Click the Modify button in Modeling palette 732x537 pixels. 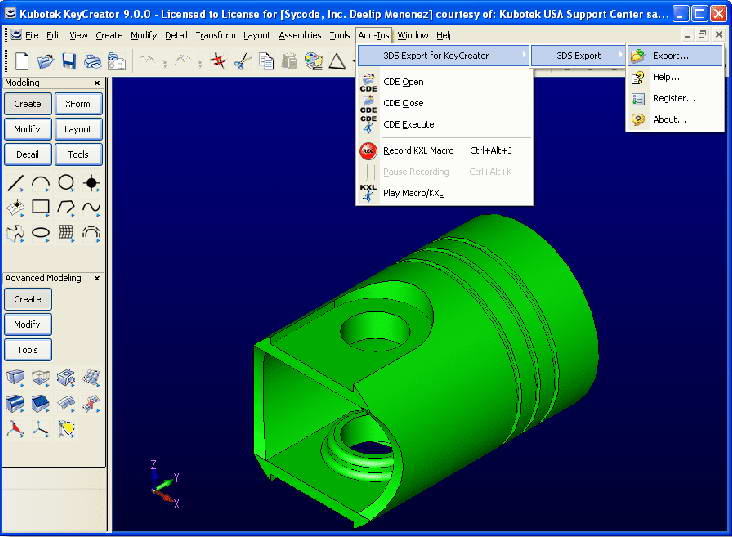28,129
